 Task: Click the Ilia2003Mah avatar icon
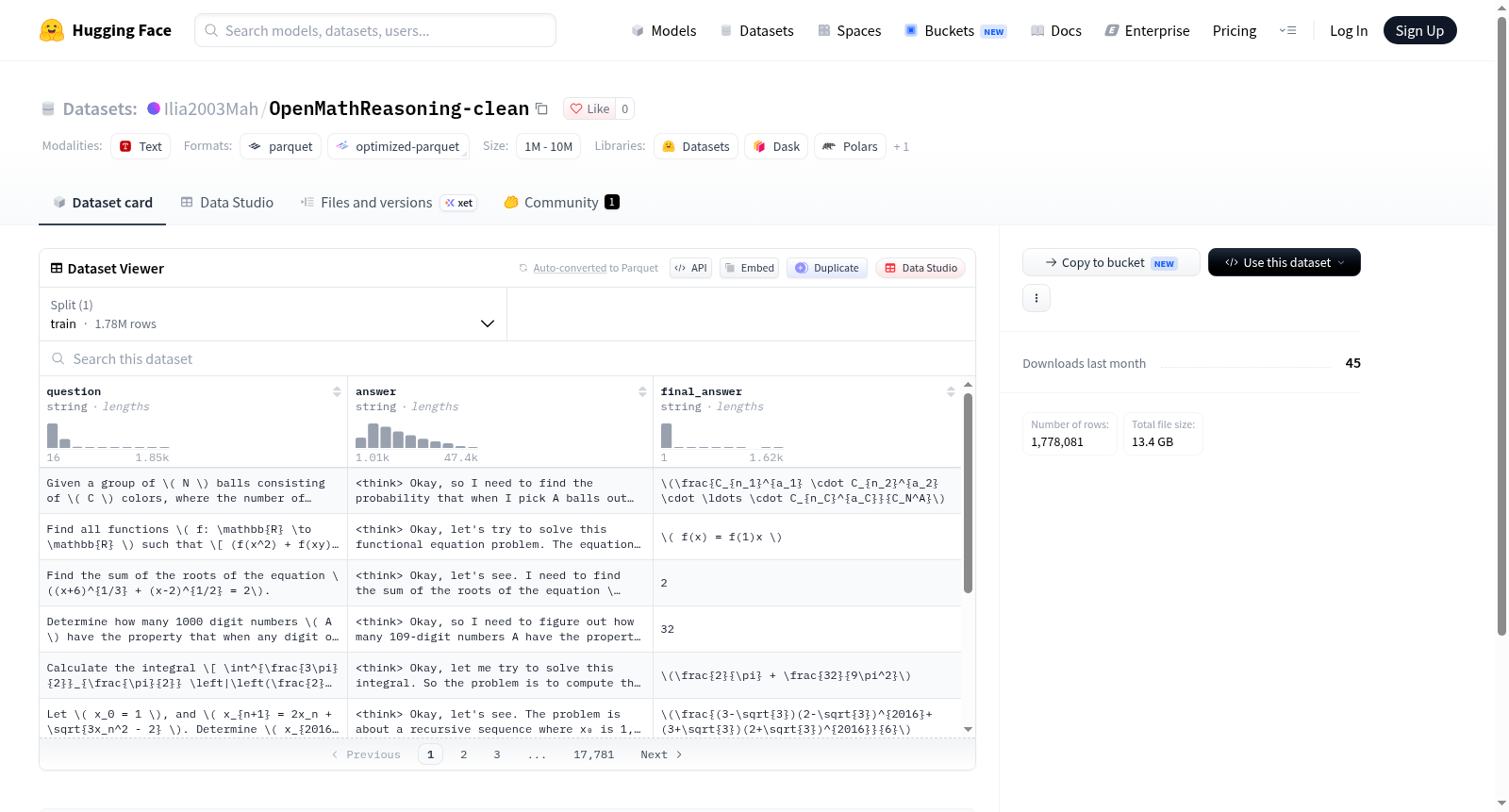point(154,108)
